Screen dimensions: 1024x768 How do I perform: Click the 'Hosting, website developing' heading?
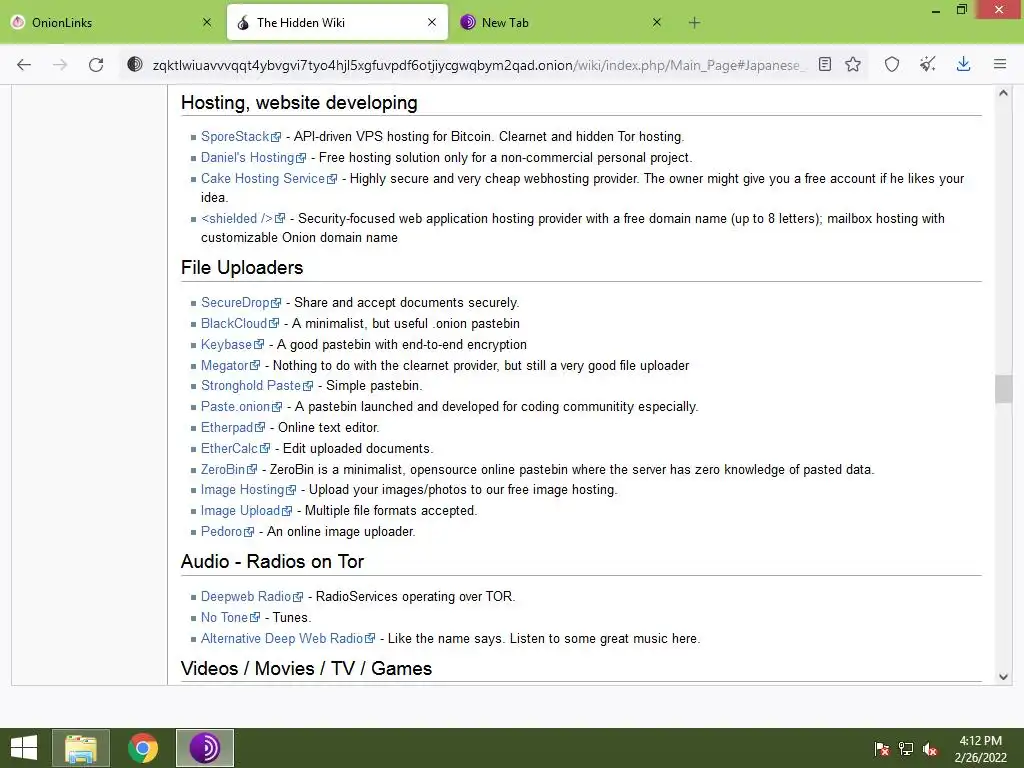[299, 103]
